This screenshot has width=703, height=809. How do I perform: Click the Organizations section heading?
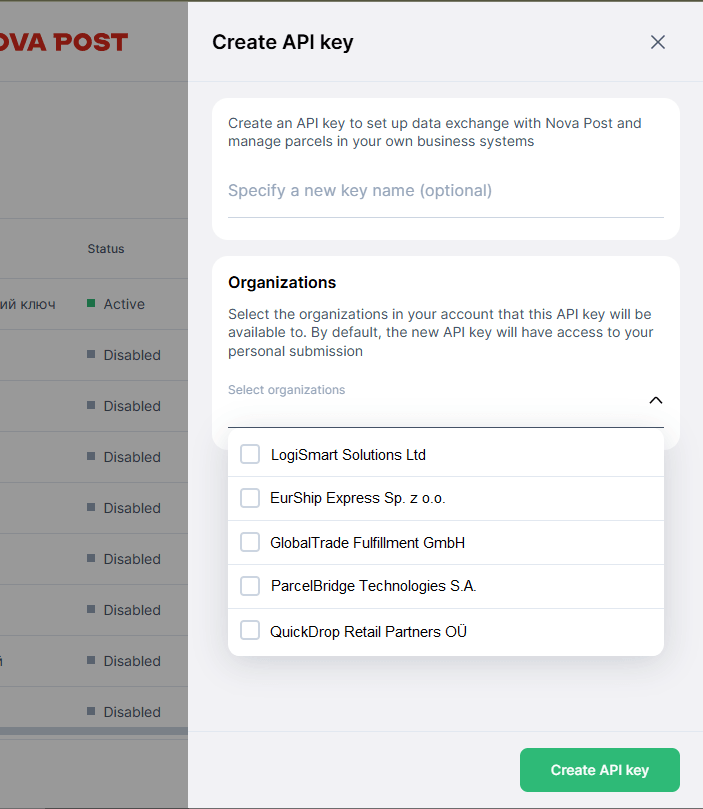point(282,283)
